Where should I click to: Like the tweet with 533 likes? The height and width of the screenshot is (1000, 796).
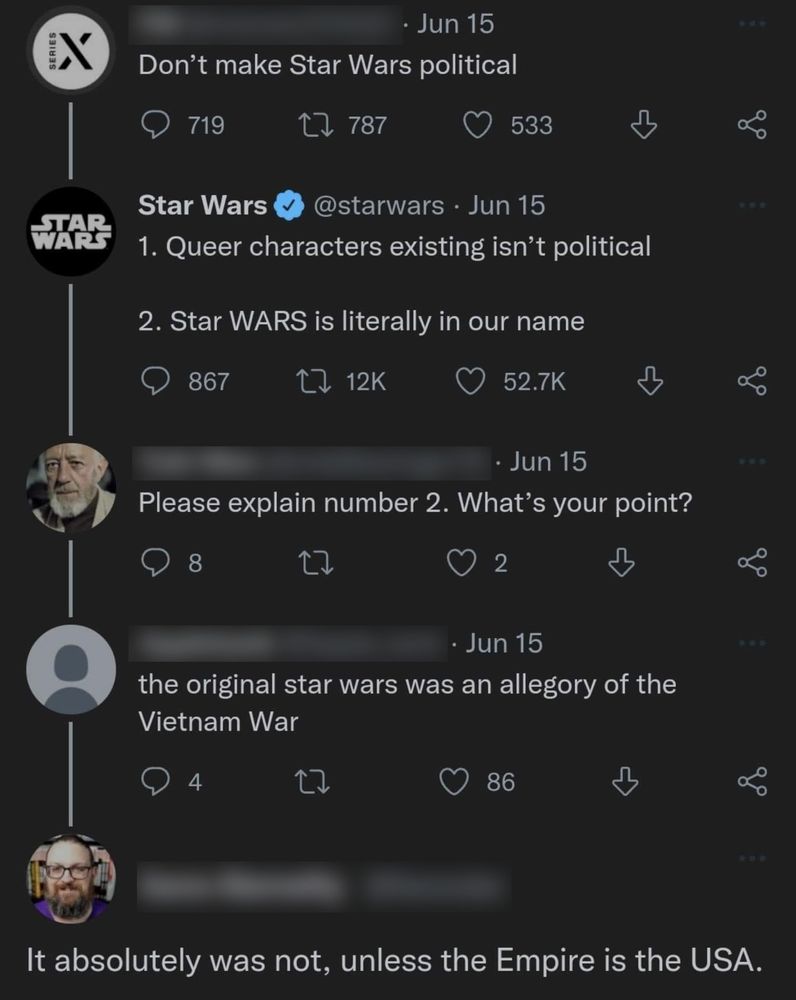478,125
